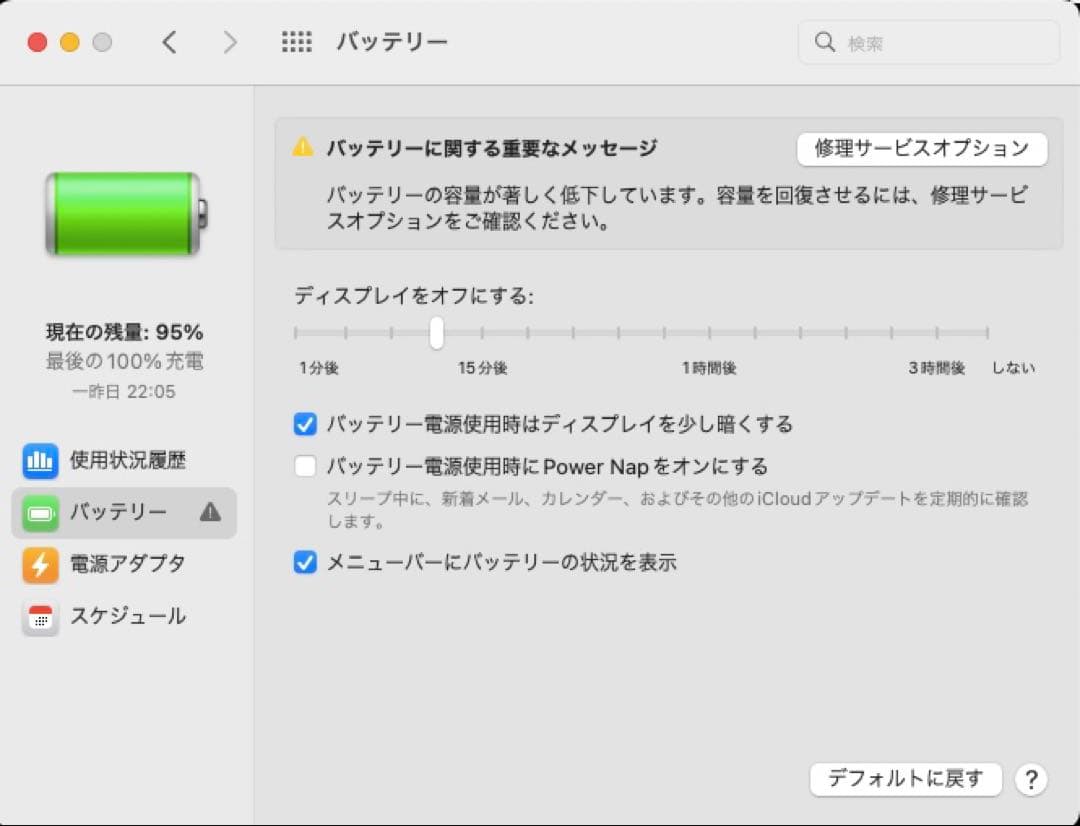Click the magnifying glass search icon

coord(824,41)
